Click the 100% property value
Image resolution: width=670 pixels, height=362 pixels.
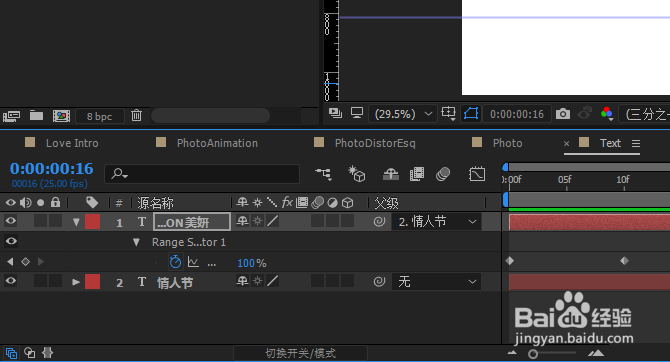[x=252, y=263]
